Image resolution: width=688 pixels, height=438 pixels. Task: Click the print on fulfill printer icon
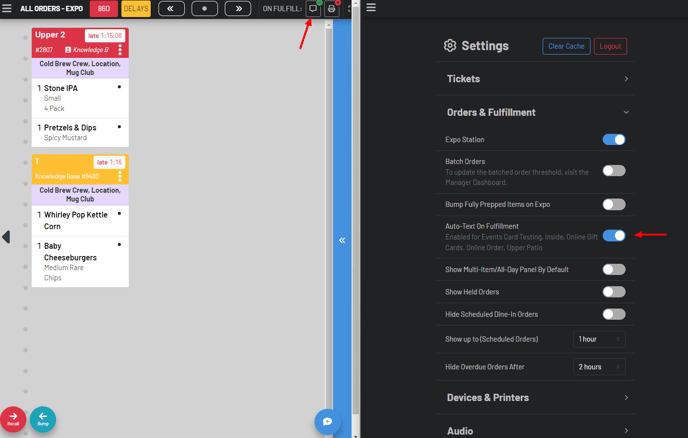tap(332, 9)
